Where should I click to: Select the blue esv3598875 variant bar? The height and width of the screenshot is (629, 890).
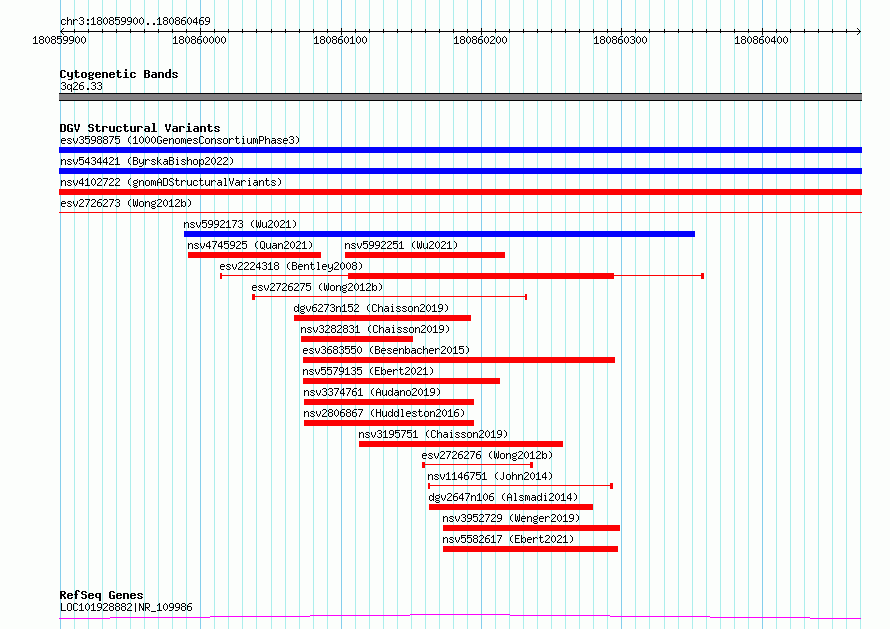click(x=460, y=150)
